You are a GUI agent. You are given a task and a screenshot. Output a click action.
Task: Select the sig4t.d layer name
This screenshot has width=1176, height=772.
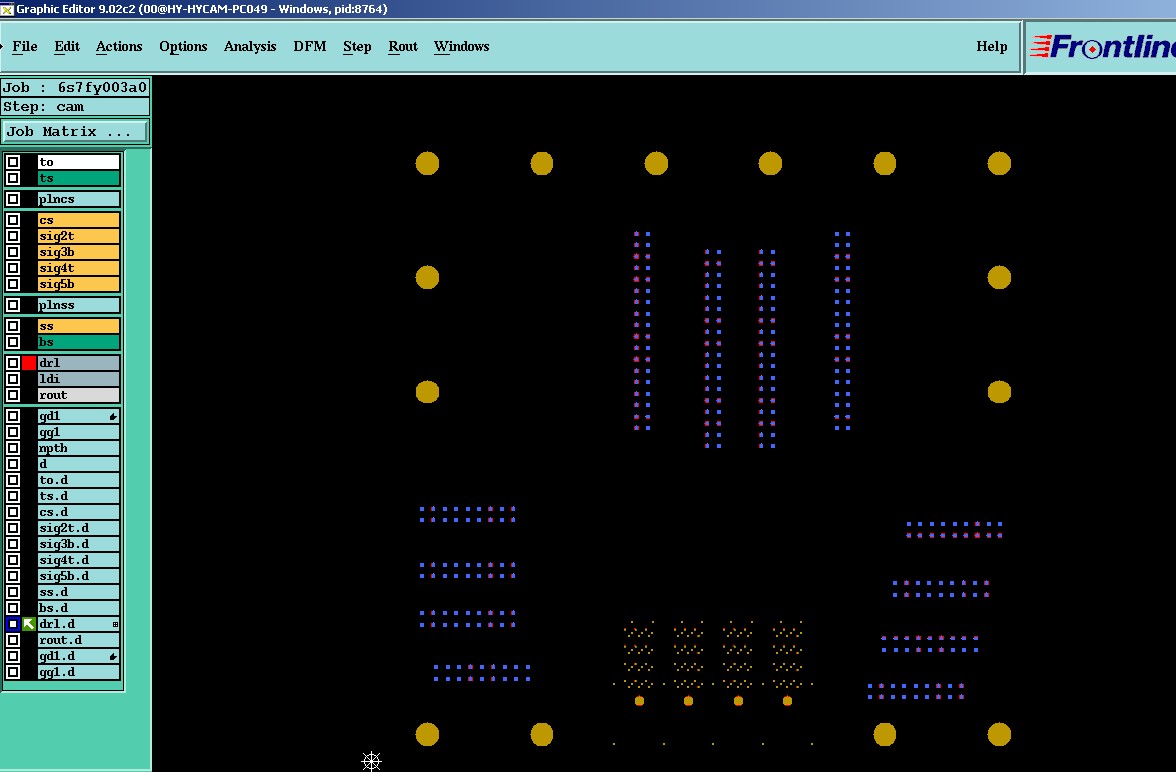pyautogui.click(x=78, y=560)
